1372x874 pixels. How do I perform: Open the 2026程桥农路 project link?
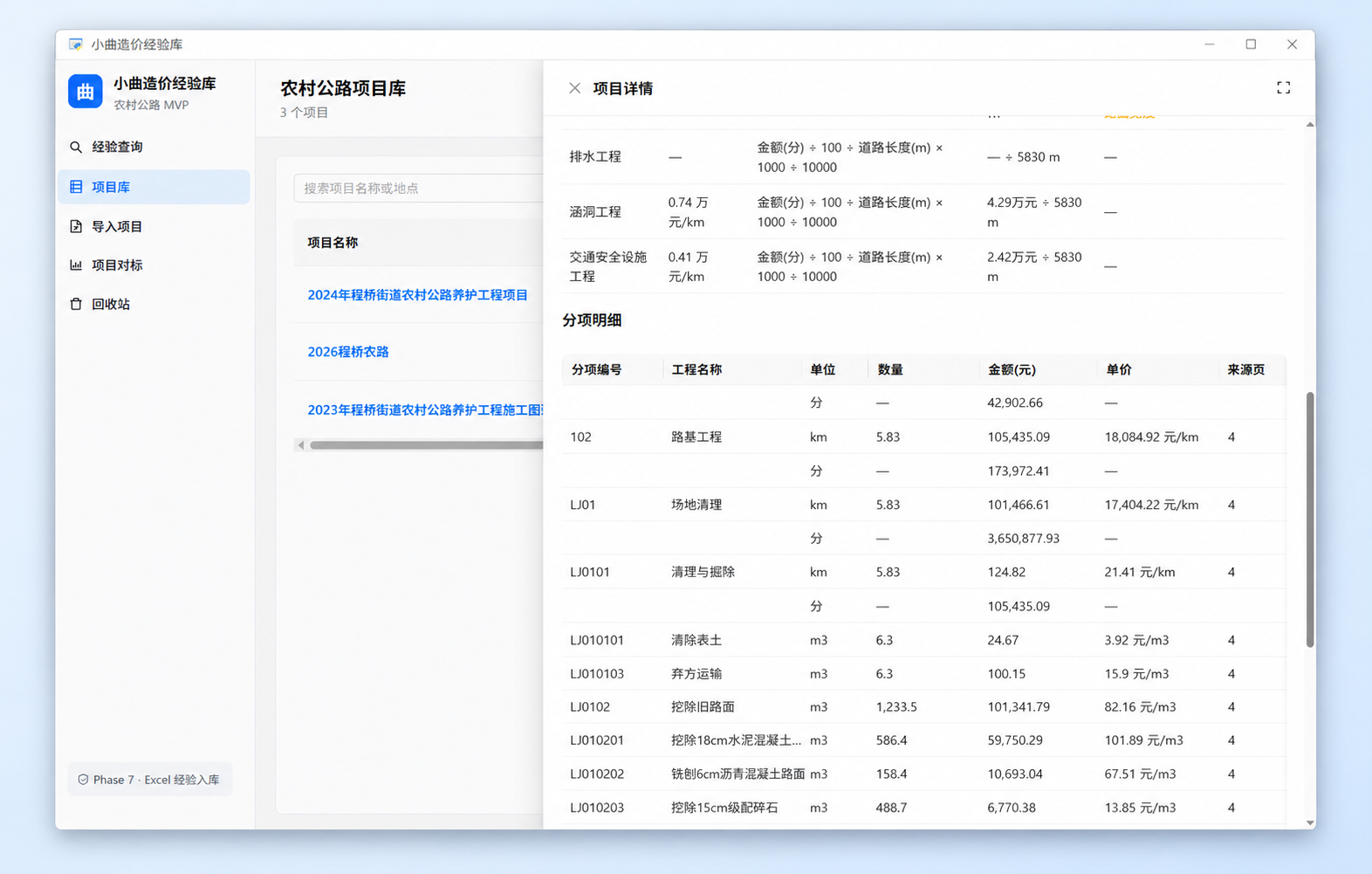click(348, 352)
